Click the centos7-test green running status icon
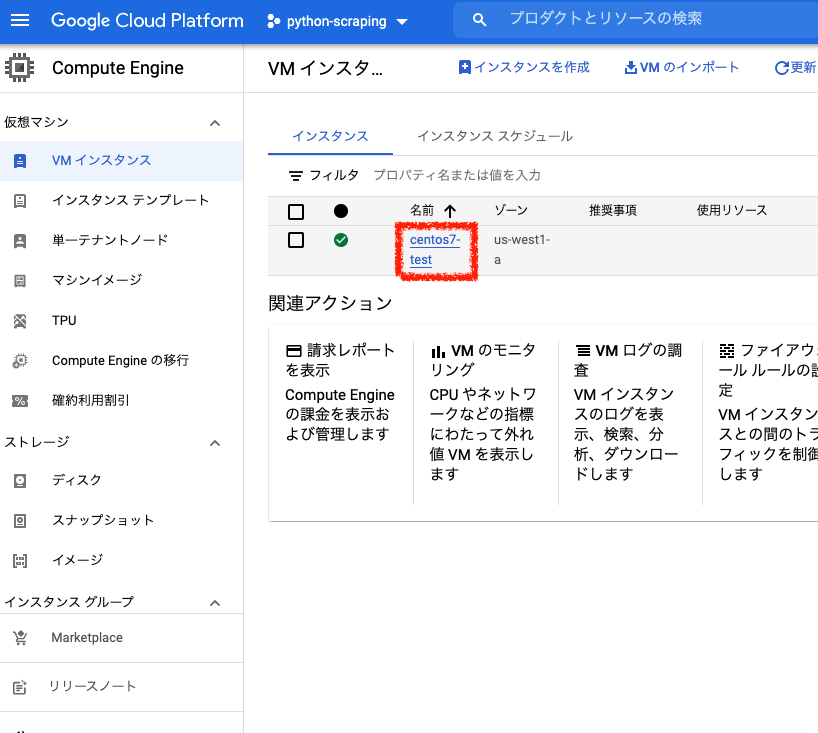 (341, 240)
